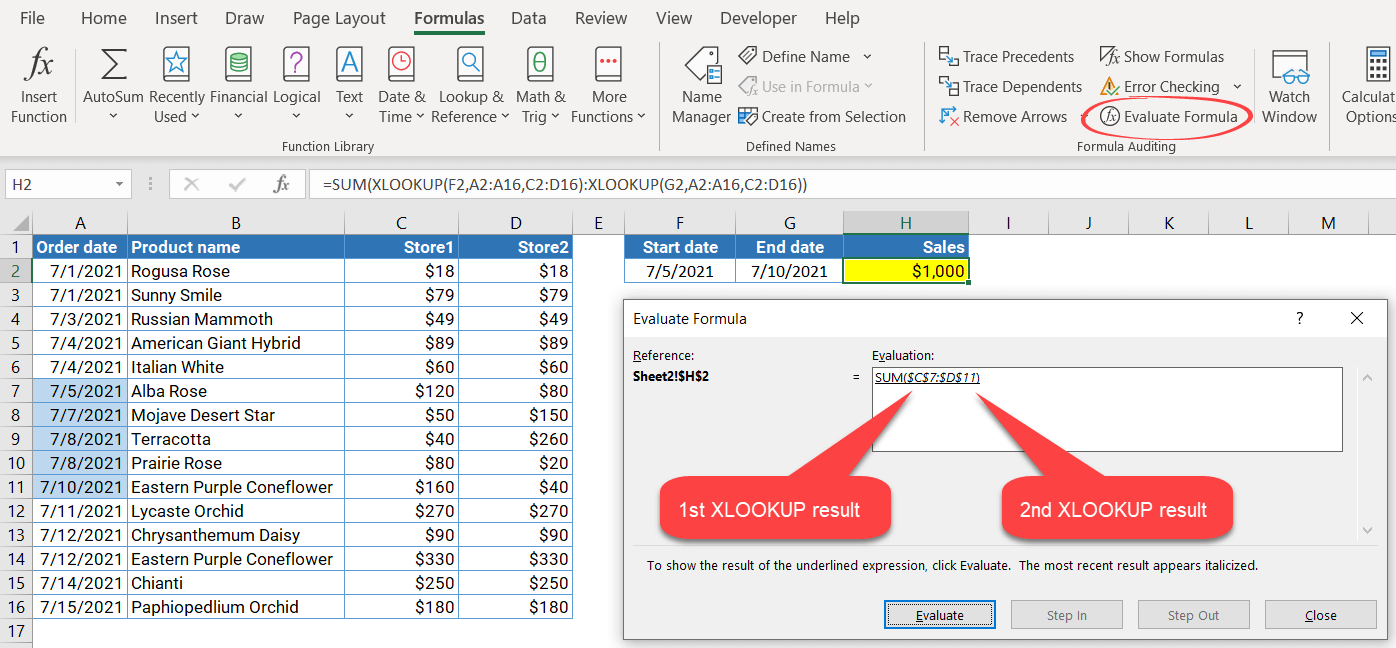Toggle Show Formulas

[x=1161, y=56]
